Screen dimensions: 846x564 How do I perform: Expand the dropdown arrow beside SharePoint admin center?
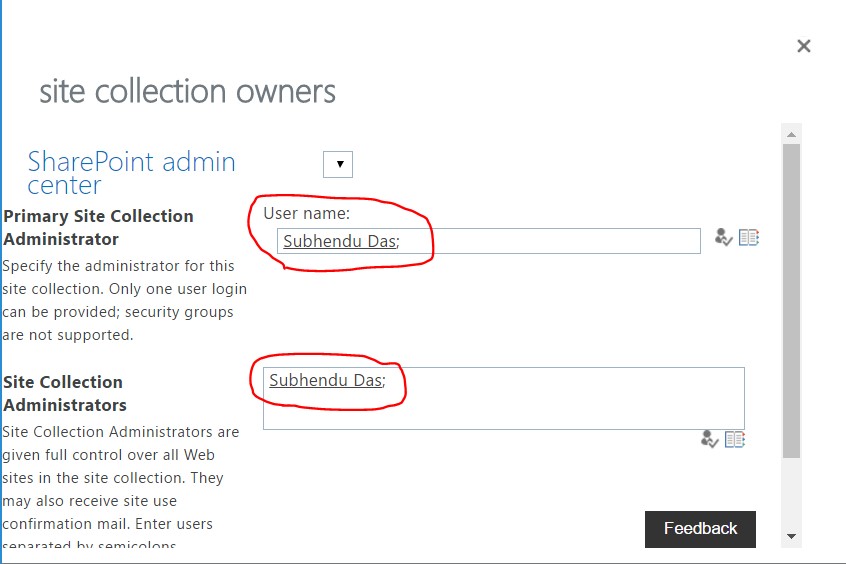338,164
